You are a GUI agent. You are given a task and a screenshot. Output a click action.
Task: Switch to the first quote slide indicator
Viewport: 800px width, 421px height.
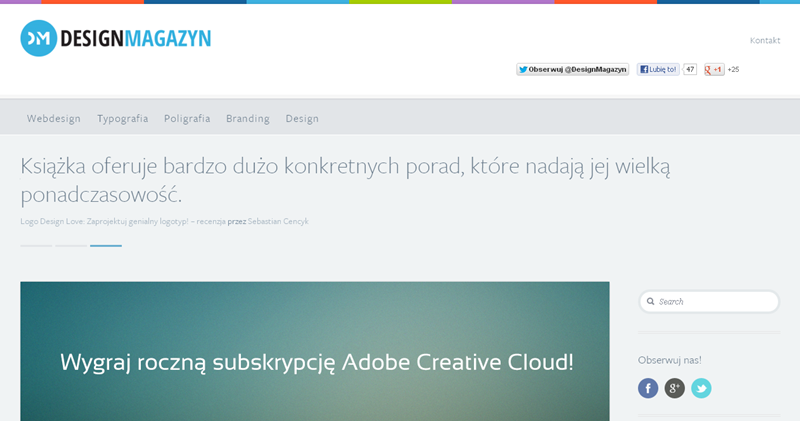(36, 245)
